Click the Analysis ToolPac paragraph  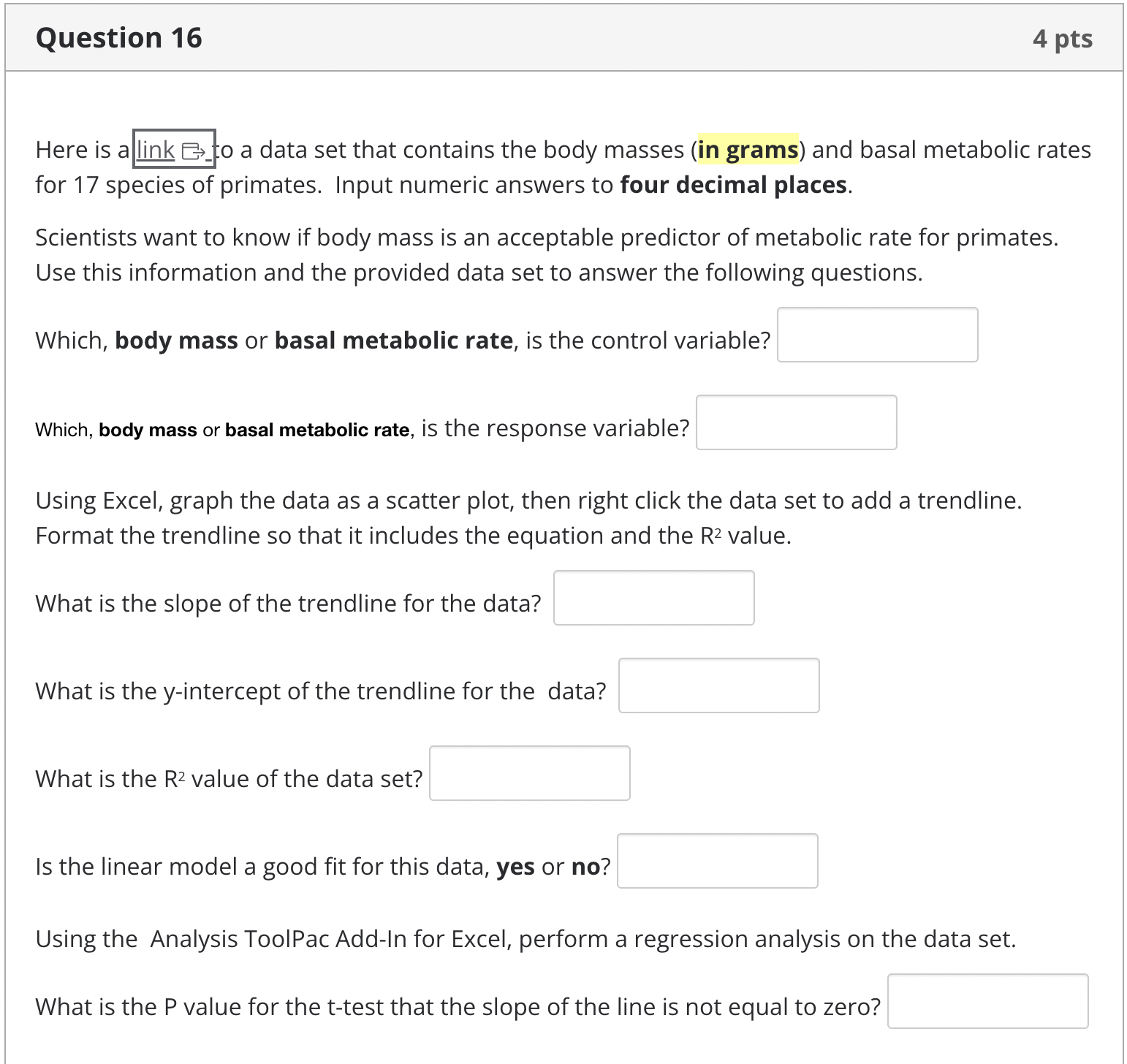525,939
